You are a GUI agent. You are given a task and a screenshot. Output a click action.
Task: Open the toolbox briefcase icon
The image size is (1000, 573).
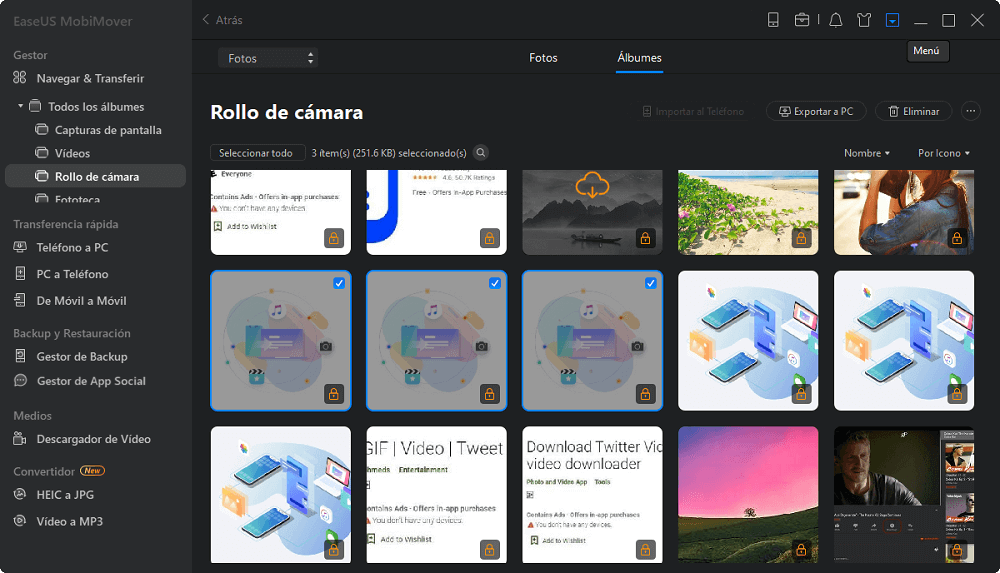(802, 20)
